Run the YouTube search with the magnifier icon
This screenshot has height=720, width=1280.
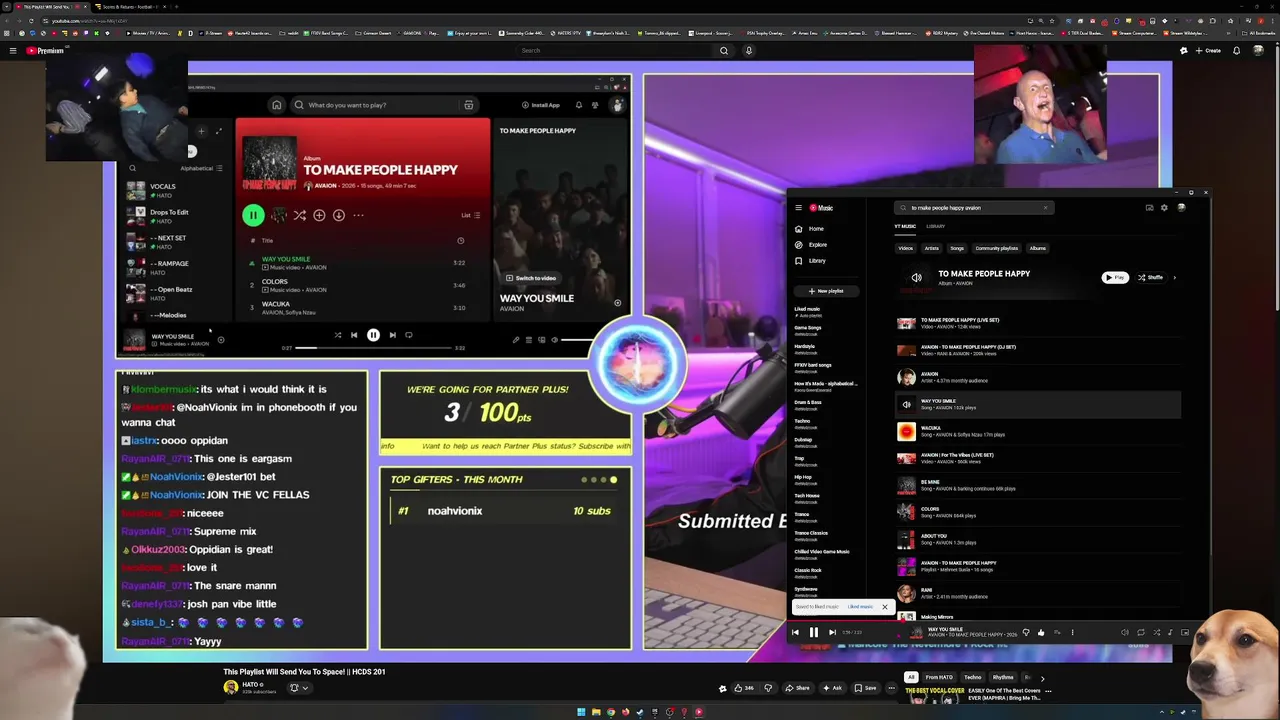point(724,51)
